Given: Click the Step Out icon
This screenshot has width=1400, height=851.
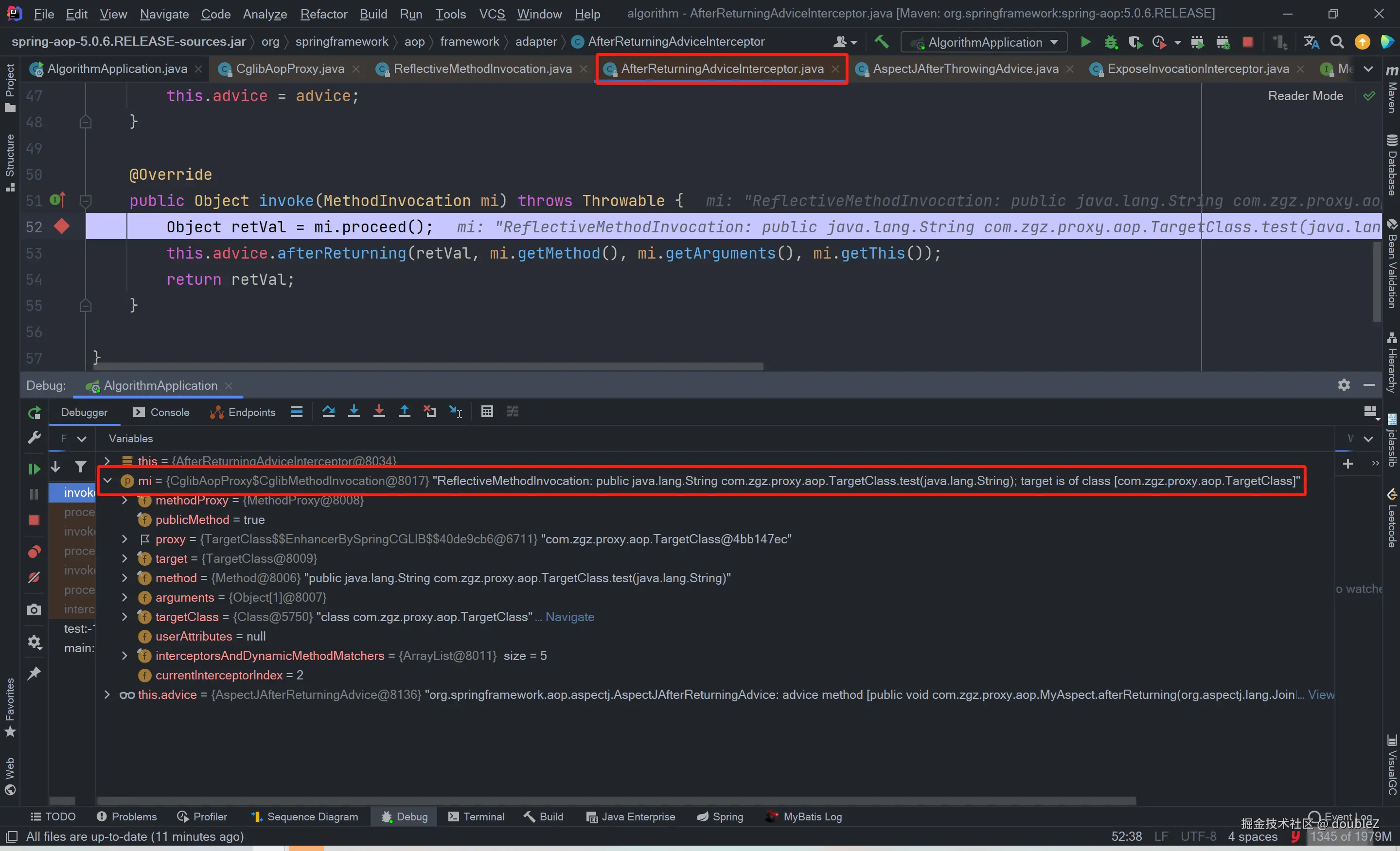Looking at the screenshot, I should (x=404, y=412).
